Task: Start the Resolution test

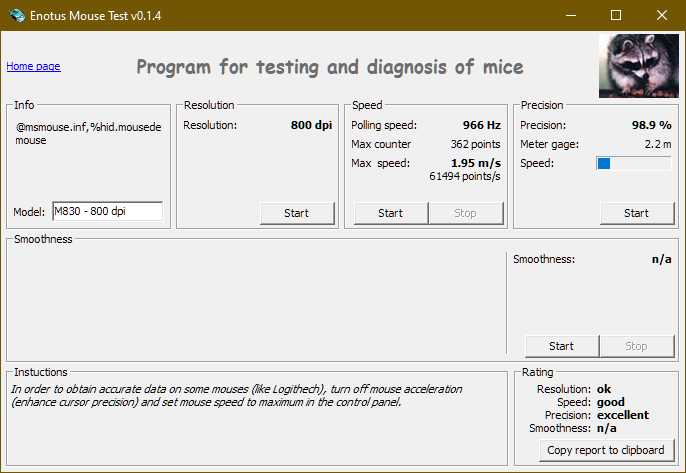Action: (x=297, y=213)
